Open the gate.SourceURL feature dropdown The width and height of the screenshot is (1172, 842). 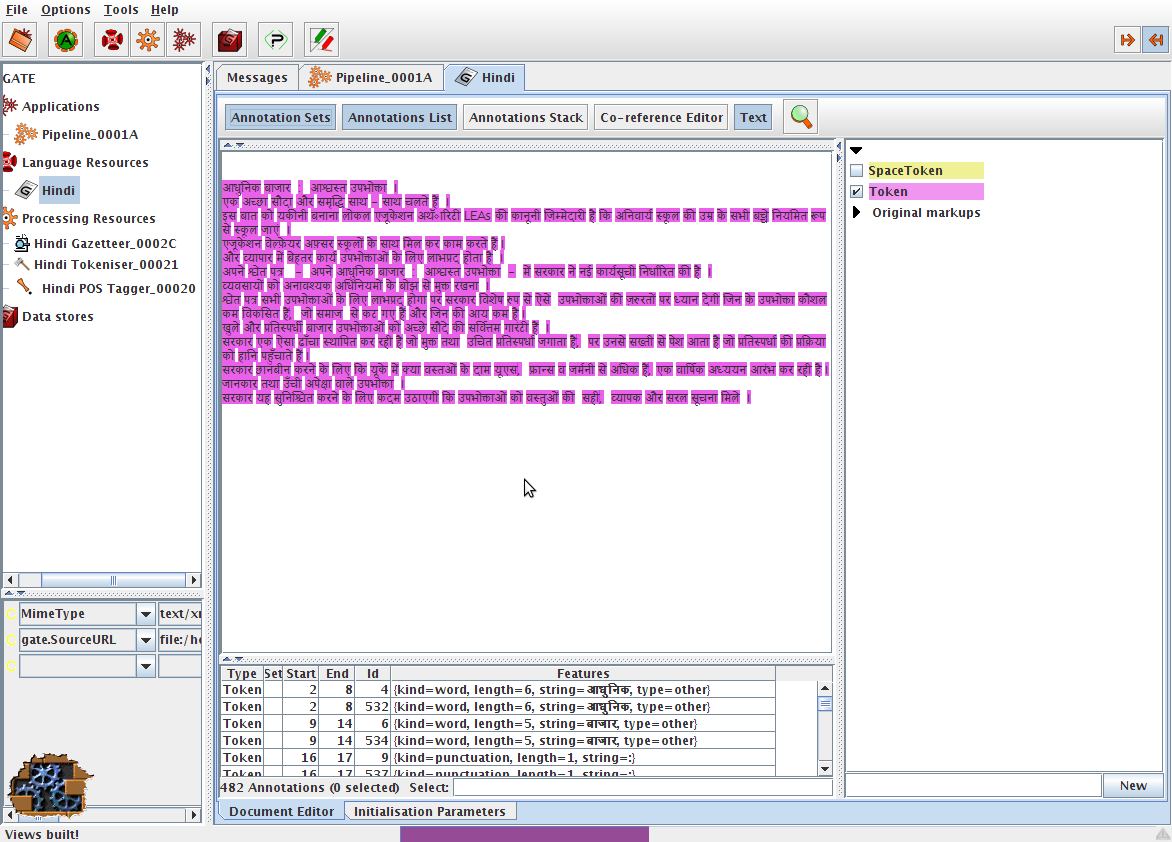pos(146,640)
